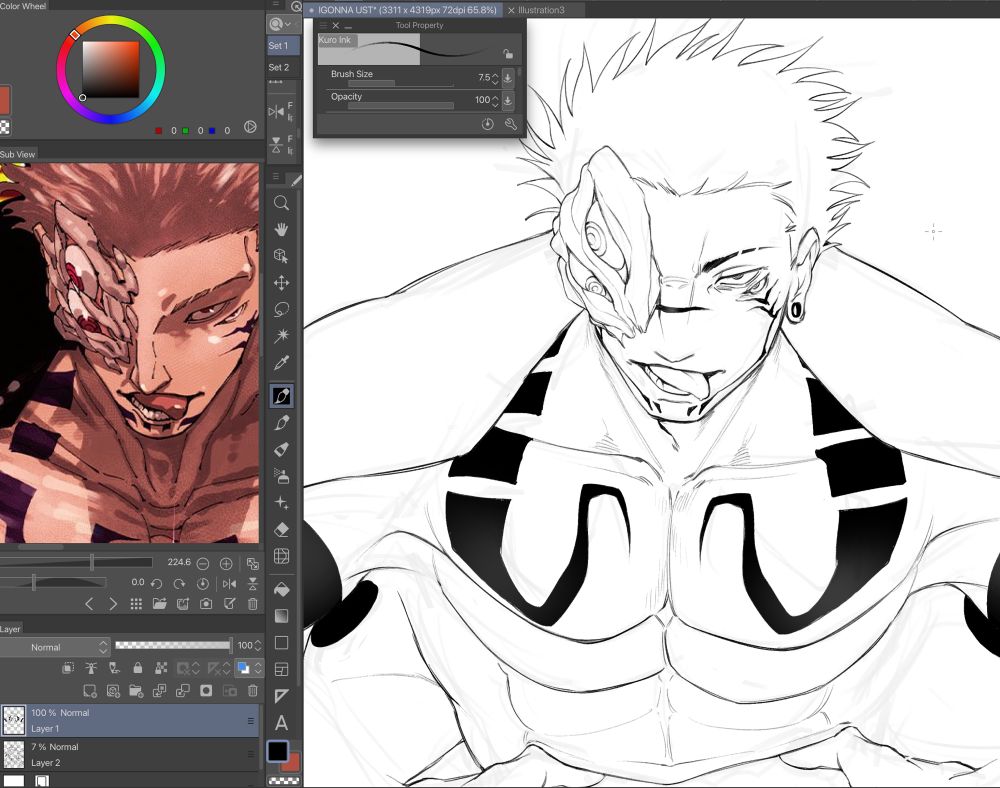This screenshot has width=1000, height=788.
Task: Show next Sub View image
Action: tap(113, 604)
